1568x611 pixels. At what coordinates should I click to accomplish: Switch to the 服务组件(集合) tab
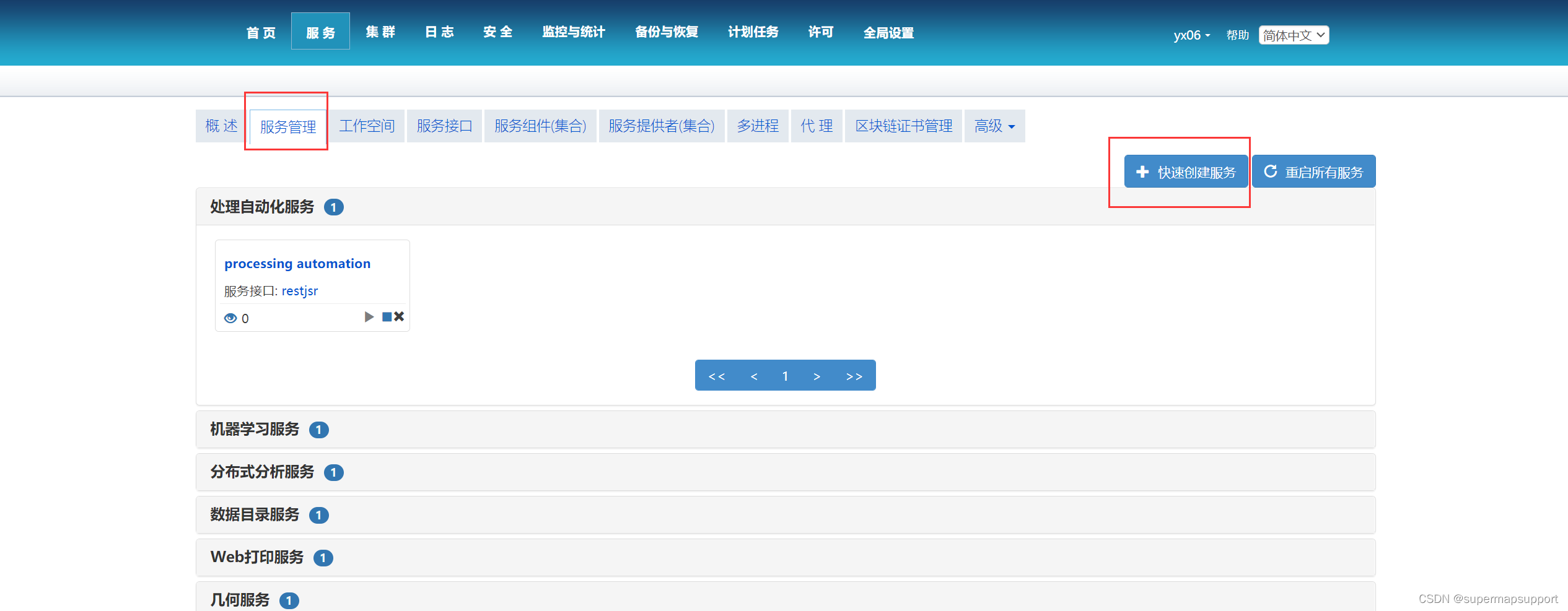(540, 126)
